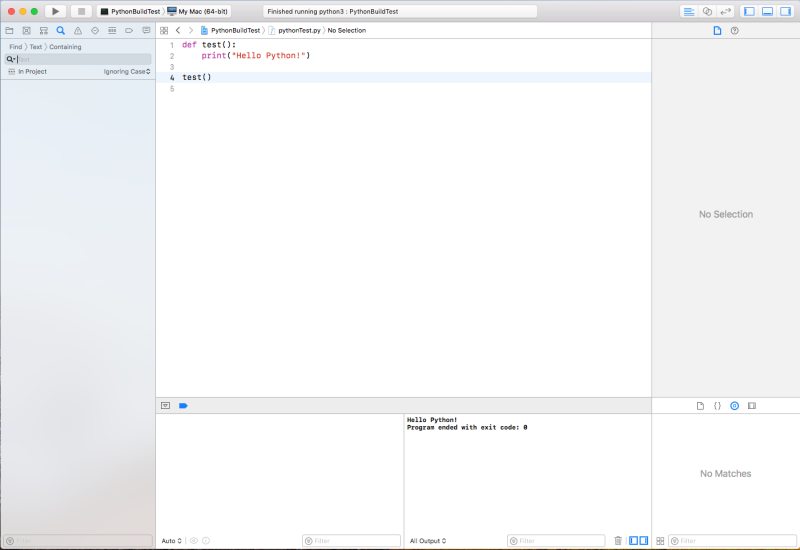Screen dimensions: 800x550
Task: Open the Report navigator
Action: click(146, 31)
